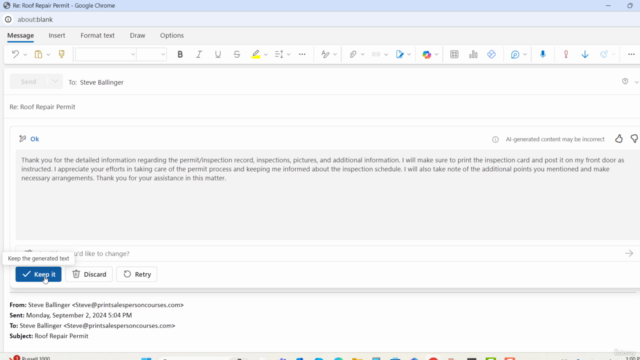
Task: Start Dictate with microphone icon
Action: point(543,54)
